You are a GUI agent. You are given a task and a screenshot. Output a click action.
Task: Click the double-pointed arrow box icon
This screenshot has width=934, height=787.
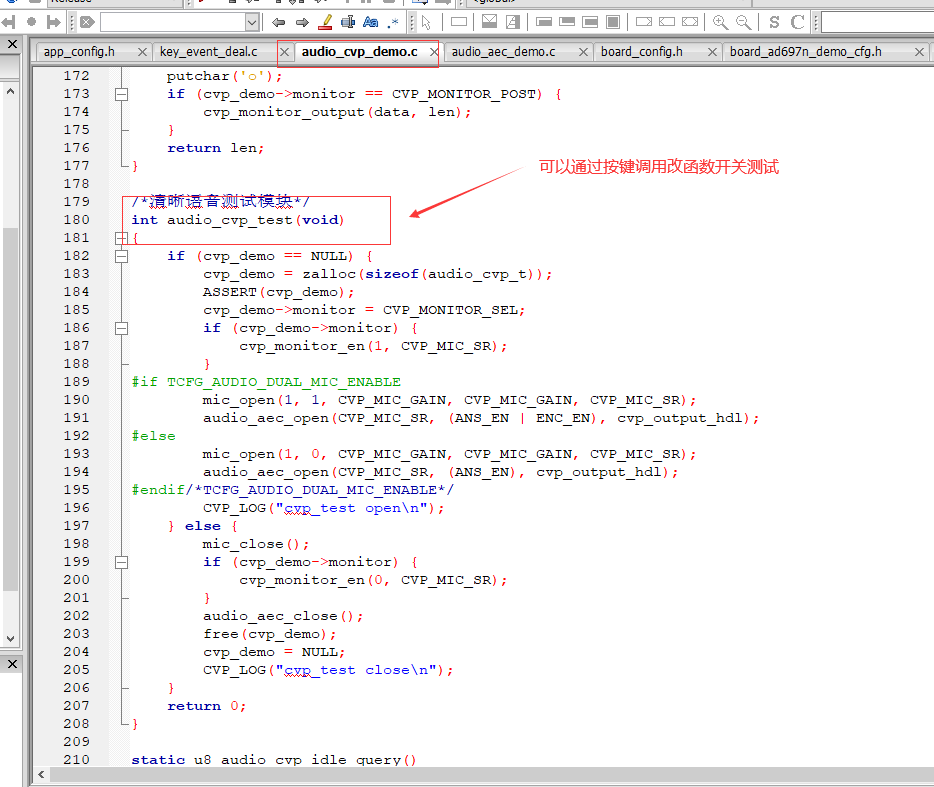(690, 22)
